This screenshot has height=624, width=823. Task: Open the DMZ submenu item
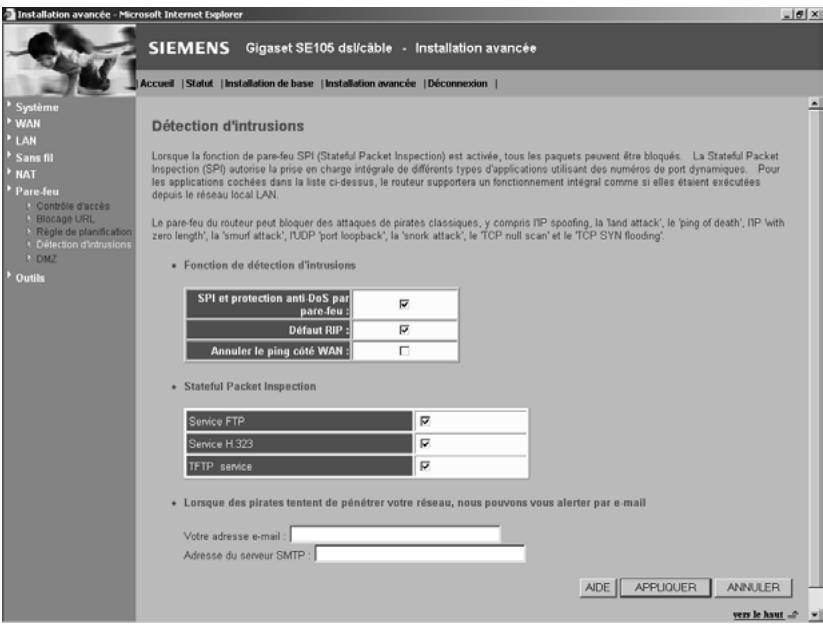[46, 259]
